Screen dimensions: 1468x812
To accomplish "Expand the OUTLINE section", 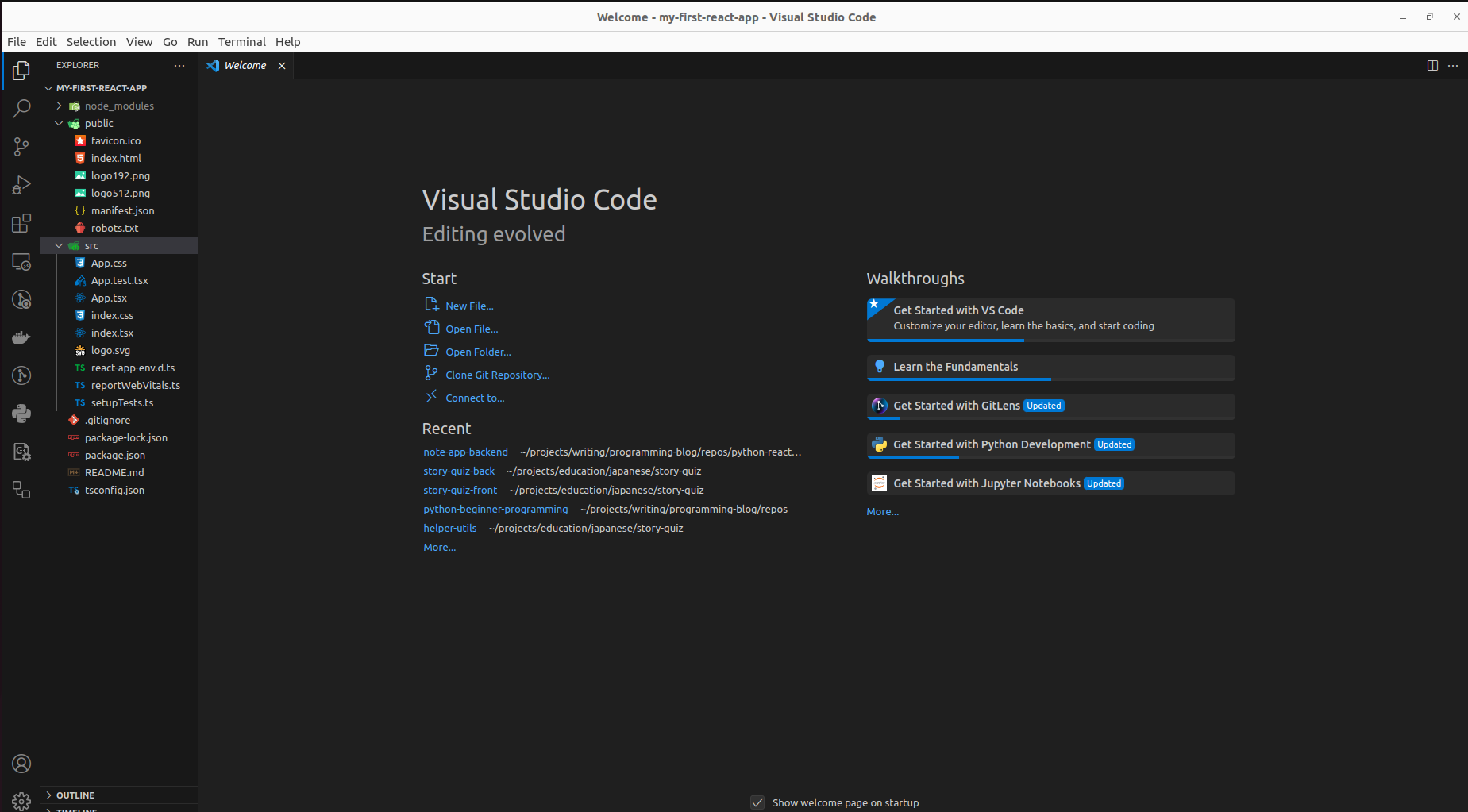I will pyautogui.click(x=75, y=795).
